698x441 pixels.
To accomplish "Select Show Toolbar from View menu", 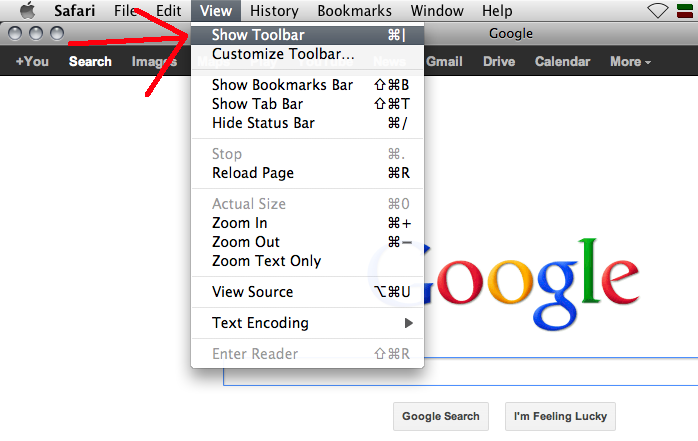I will tap(308, 35).
